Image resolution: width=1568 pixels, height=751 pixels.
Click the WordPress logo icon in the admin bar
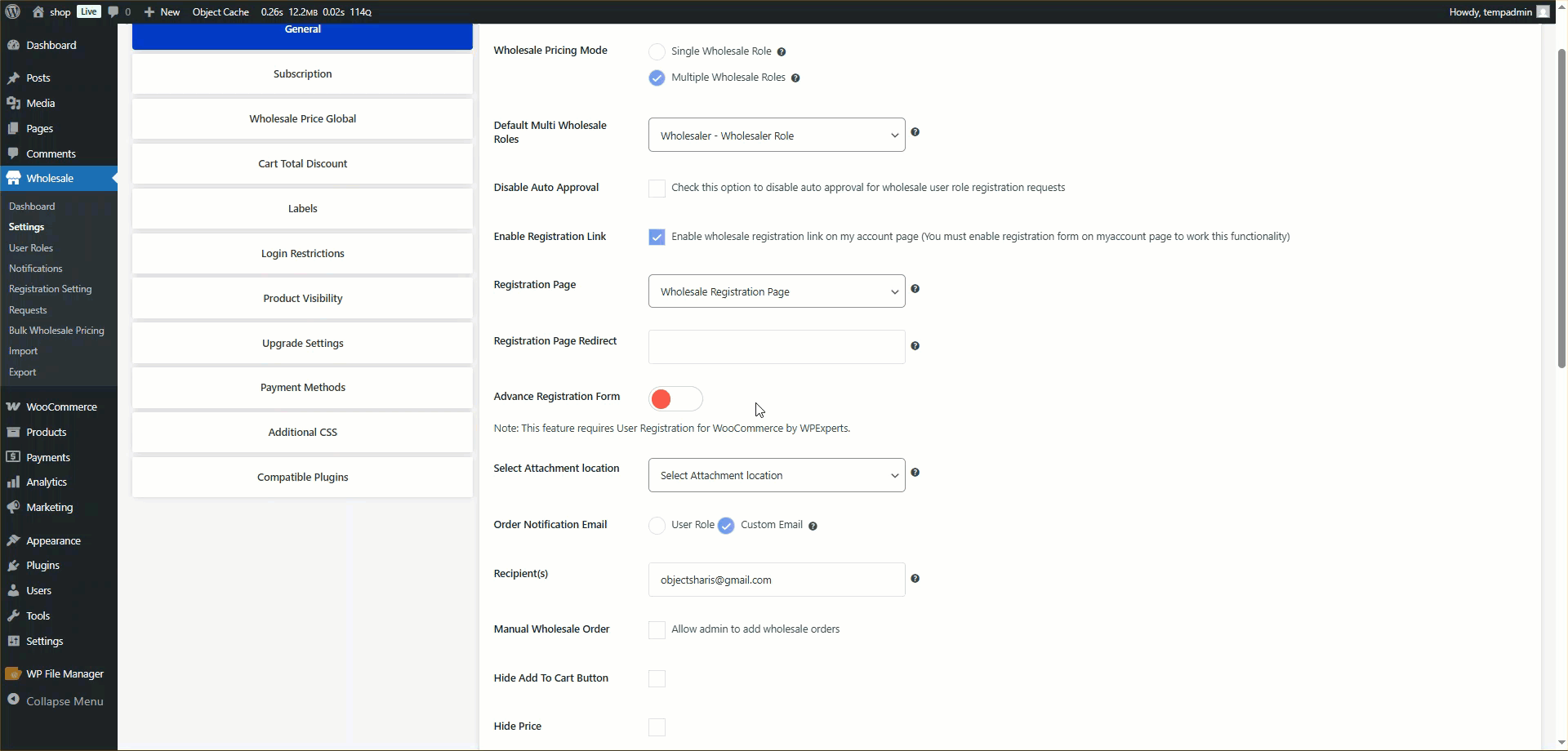coord(13,11)
